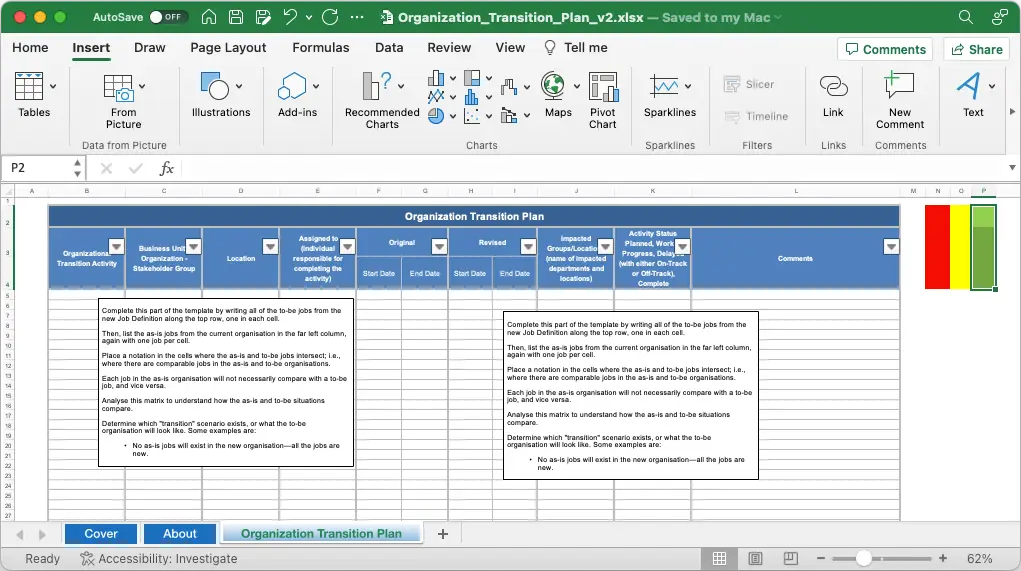Select the About sheet tab

(x=180, y=534)
